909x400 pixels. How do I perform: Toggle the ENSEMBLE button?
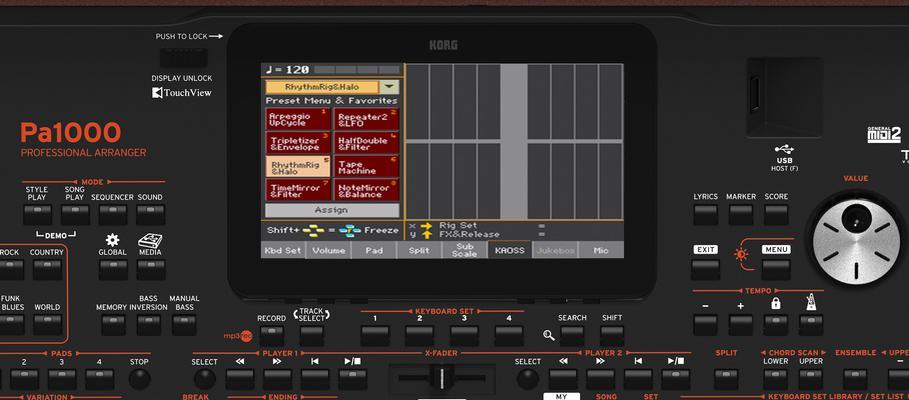[856, 379]
